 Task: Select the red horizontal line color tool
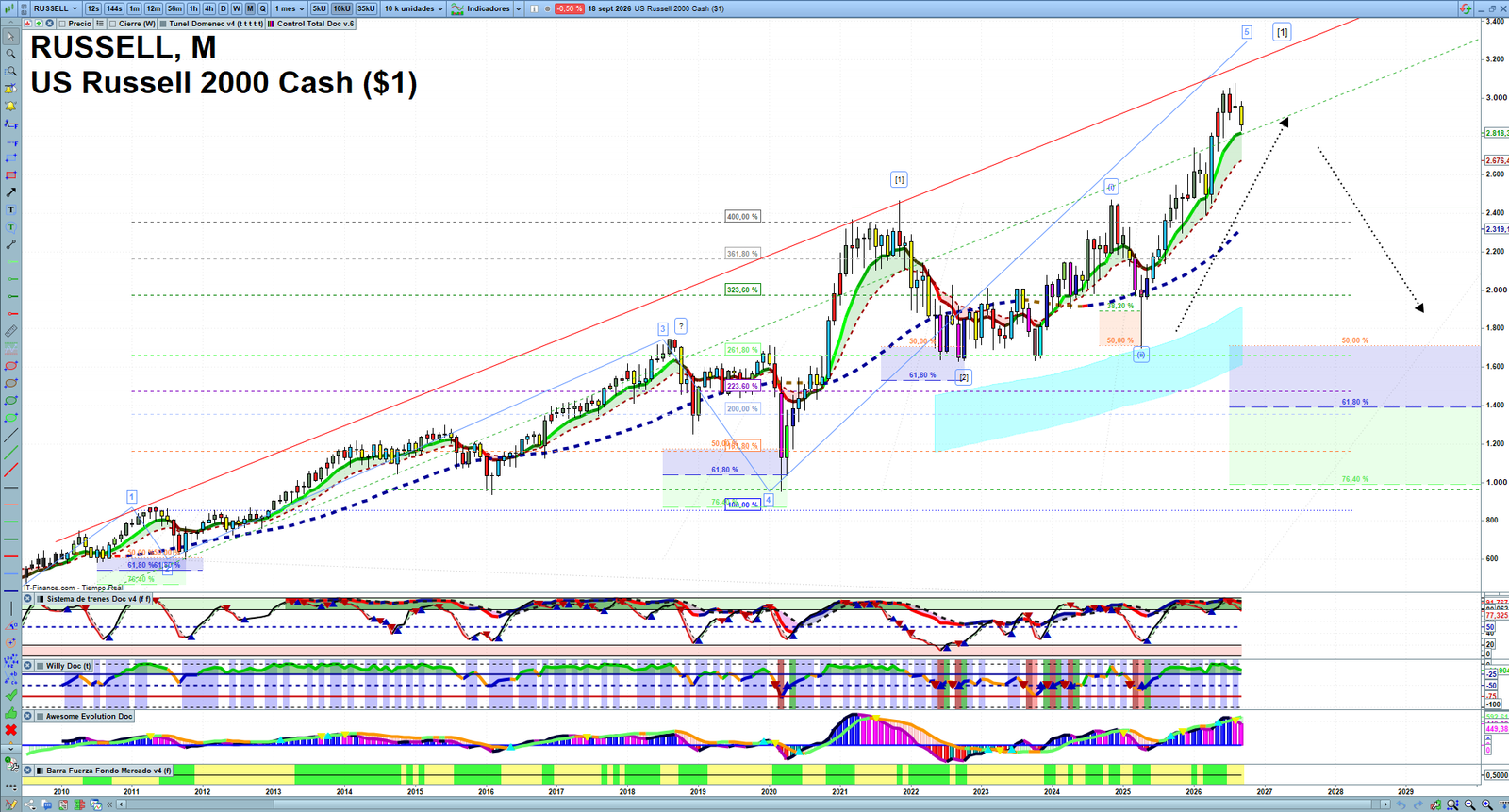(x=11, y=556)
